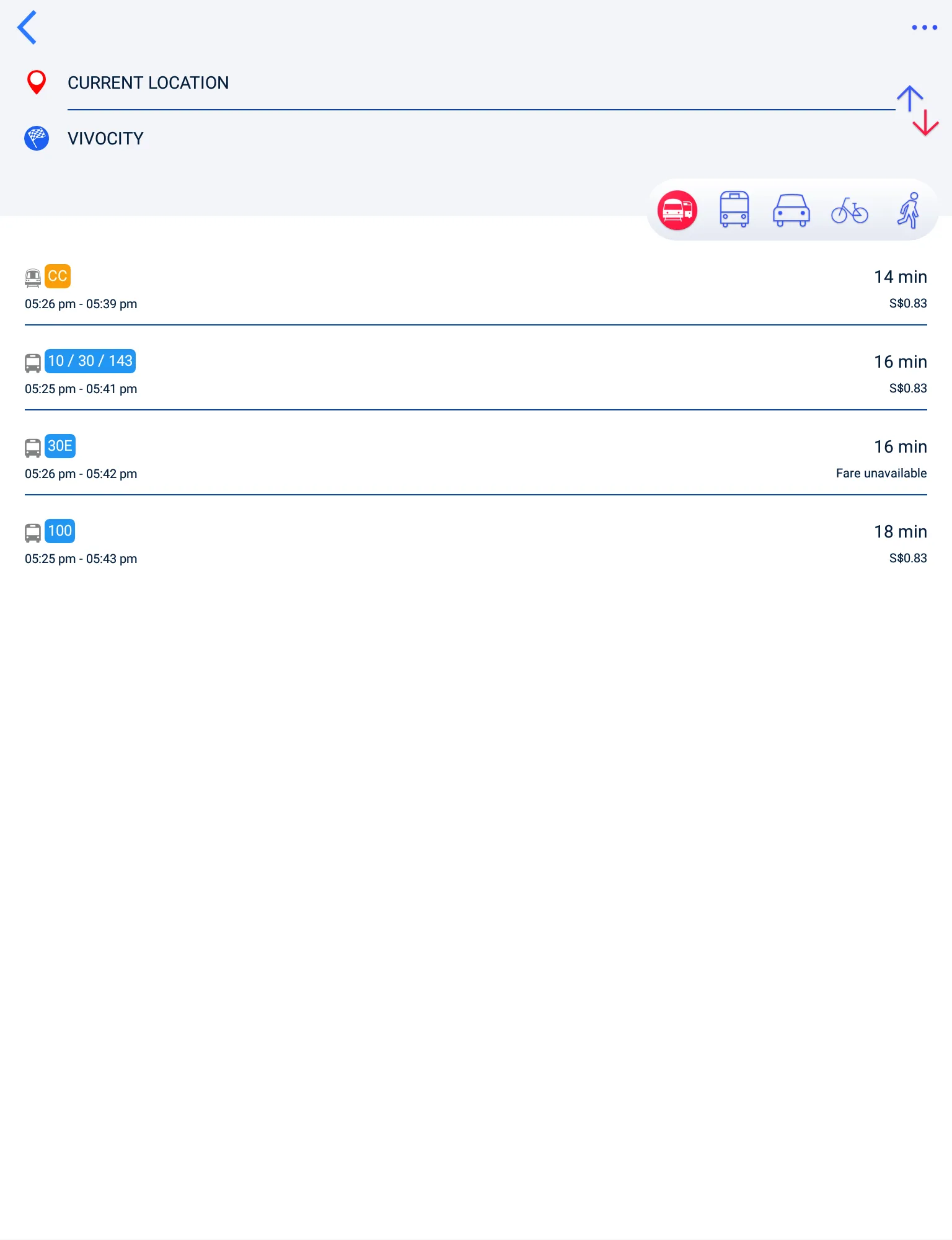The width and height of the screenshot is (952, 1240).
Task: Tap the 16 min duration for 10 / 30 / 143
Action: click(x=901, y=361)
